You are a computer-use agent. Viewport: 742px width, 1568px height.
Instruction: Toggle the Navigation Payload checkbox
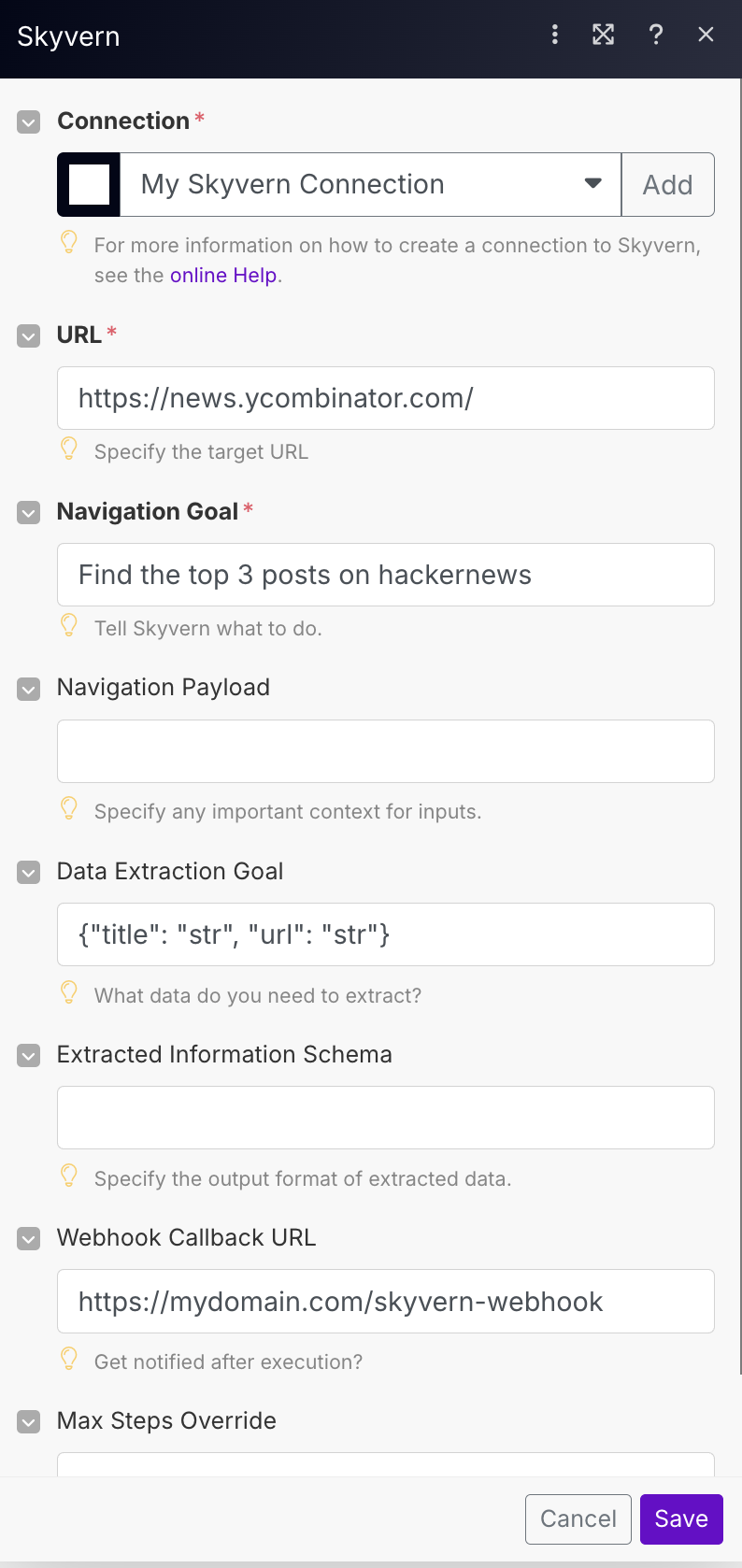29,689
